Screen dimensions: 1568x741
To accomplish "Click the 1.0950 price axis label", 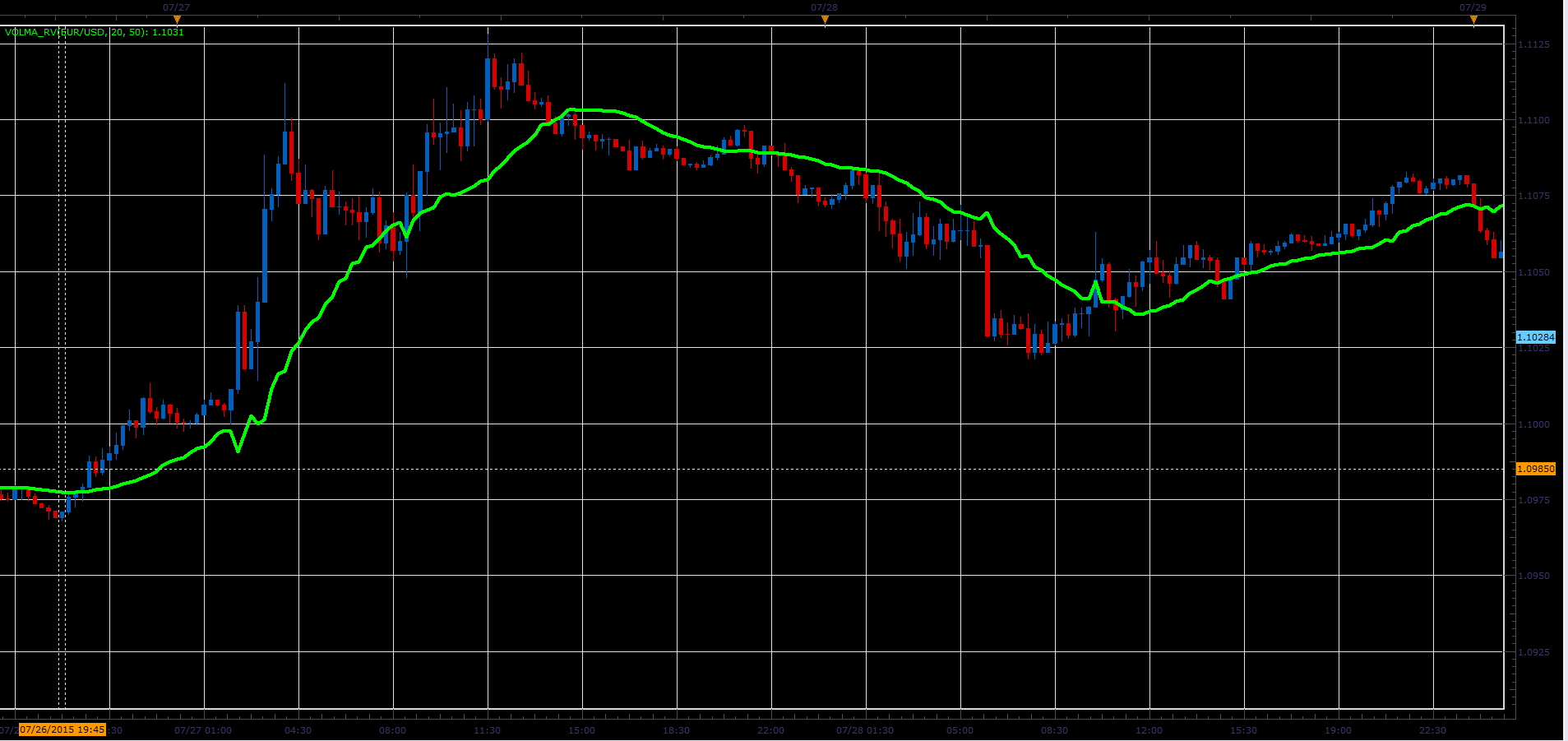I will [x=1533, y=576].
